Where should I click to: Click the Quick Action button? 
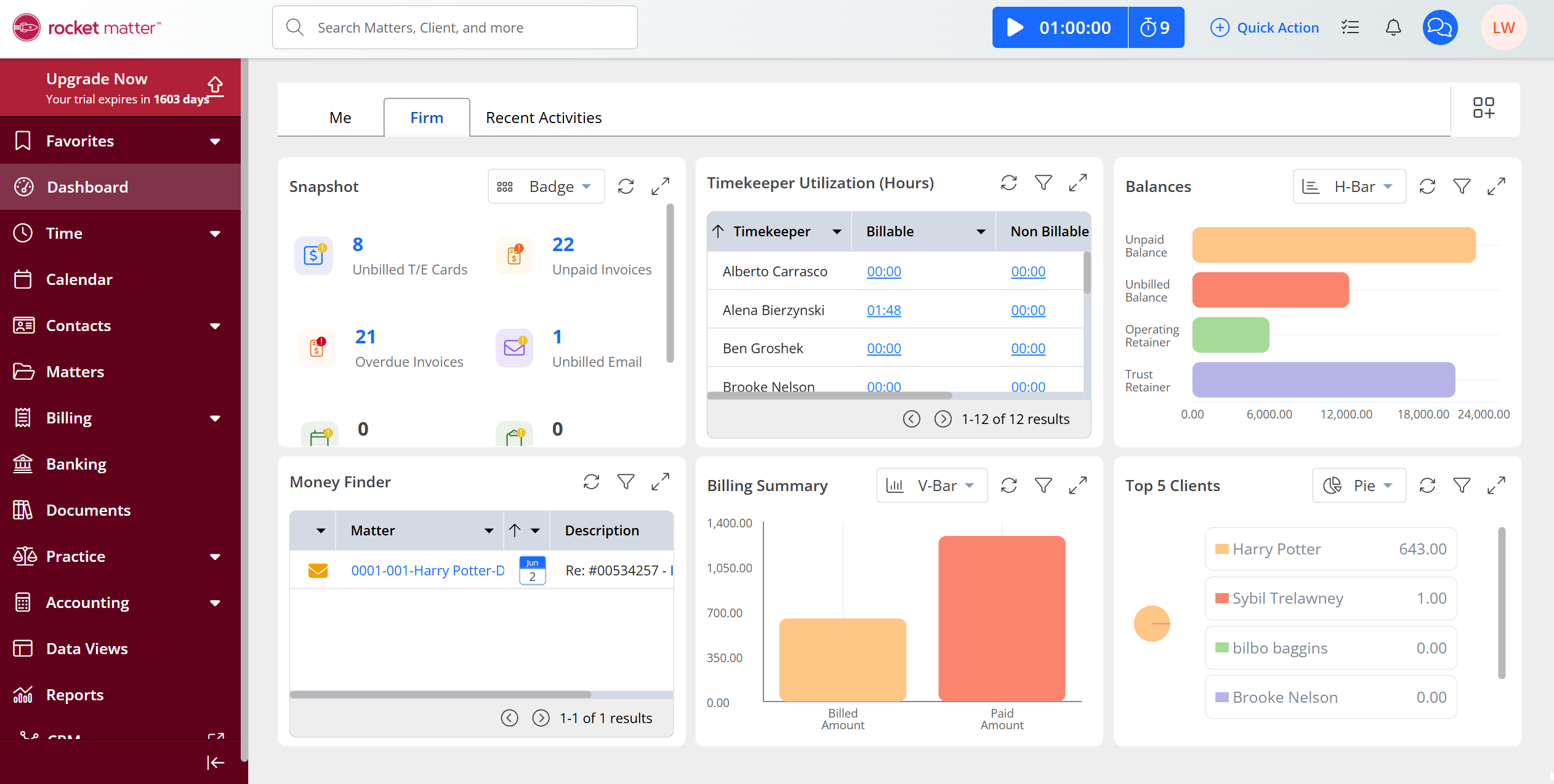coord(1265,28)
